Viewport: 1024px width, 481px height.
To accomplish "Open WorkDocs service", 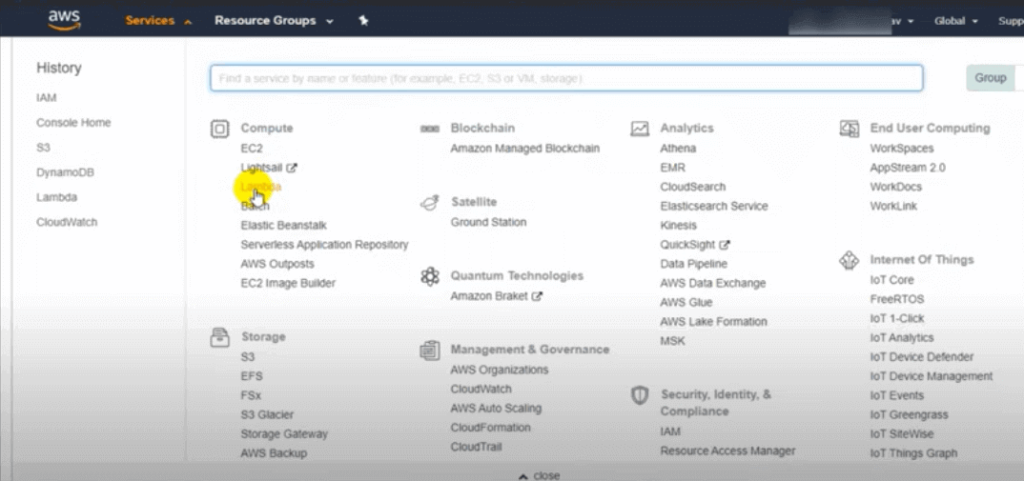I will 896,187.
